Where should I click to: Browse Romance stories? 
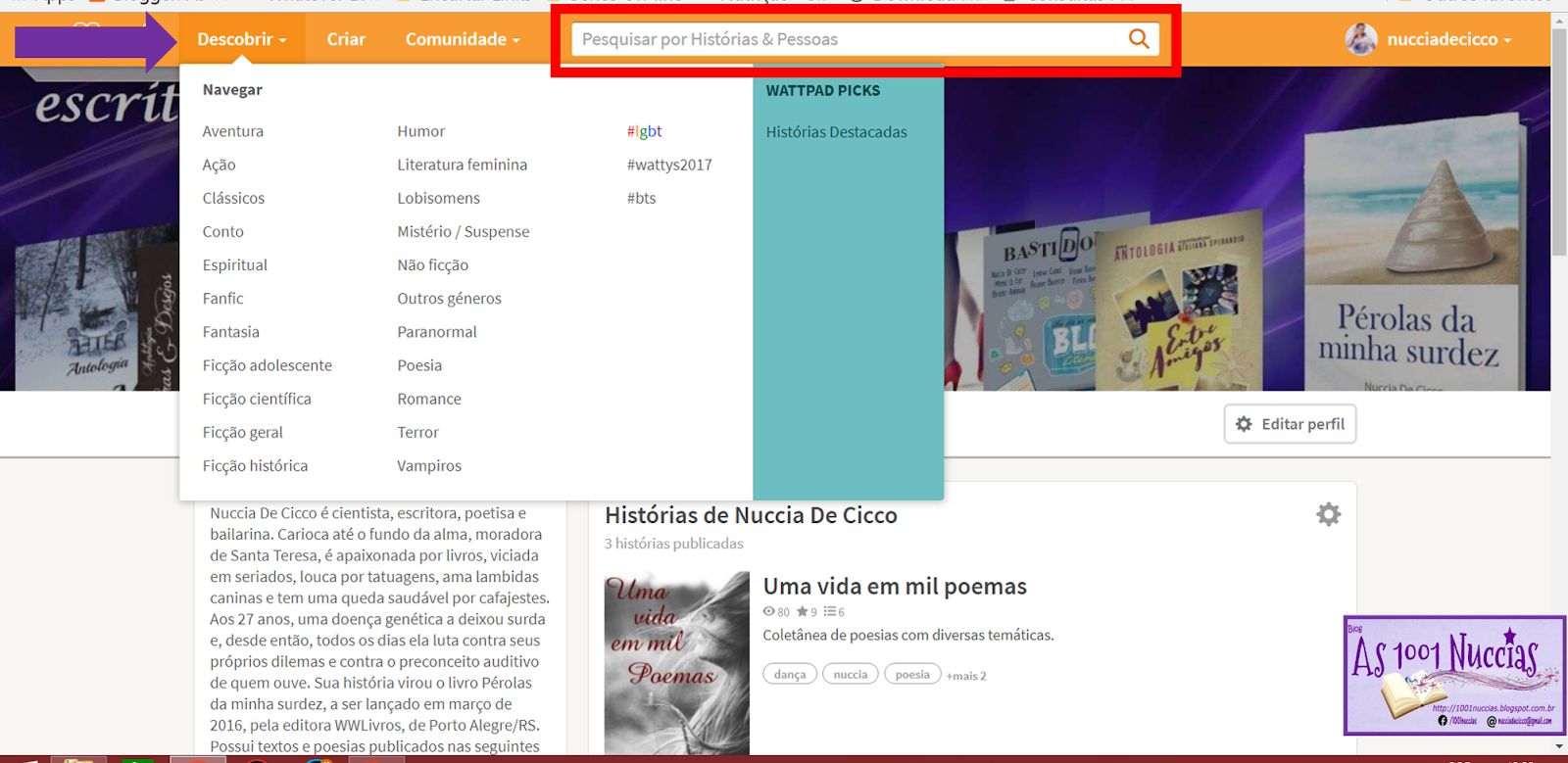428,399
